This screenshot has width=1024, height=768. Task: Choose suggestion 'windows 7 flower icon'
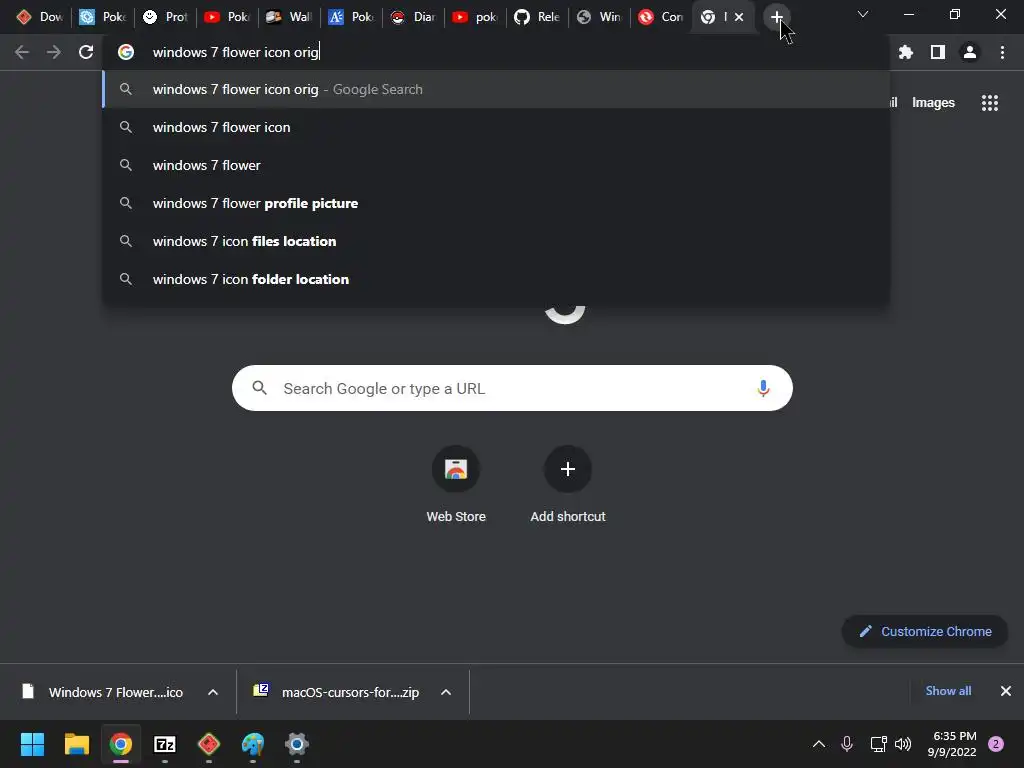[496, 127]
